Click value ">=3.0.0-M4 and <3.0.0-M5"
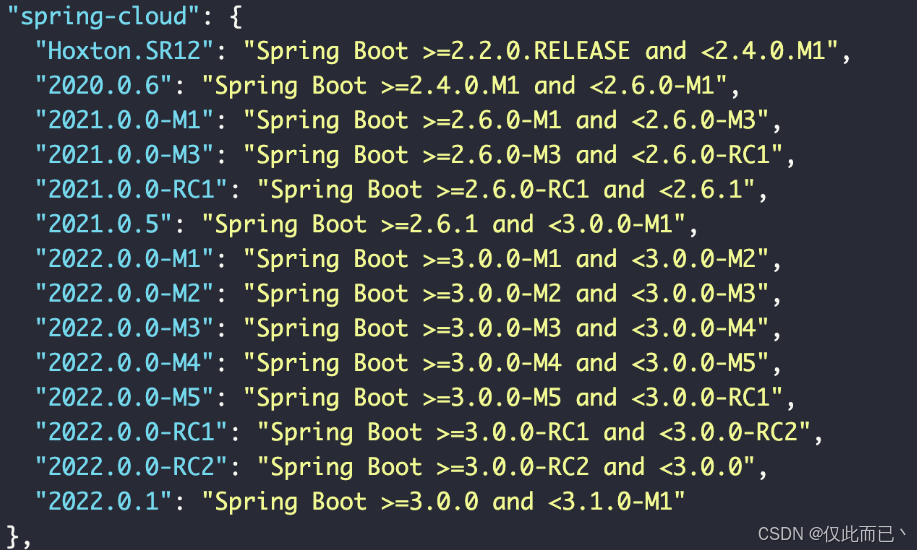Image resolution: width=917 pixels, height=550 pixels. tap(590, 363)
